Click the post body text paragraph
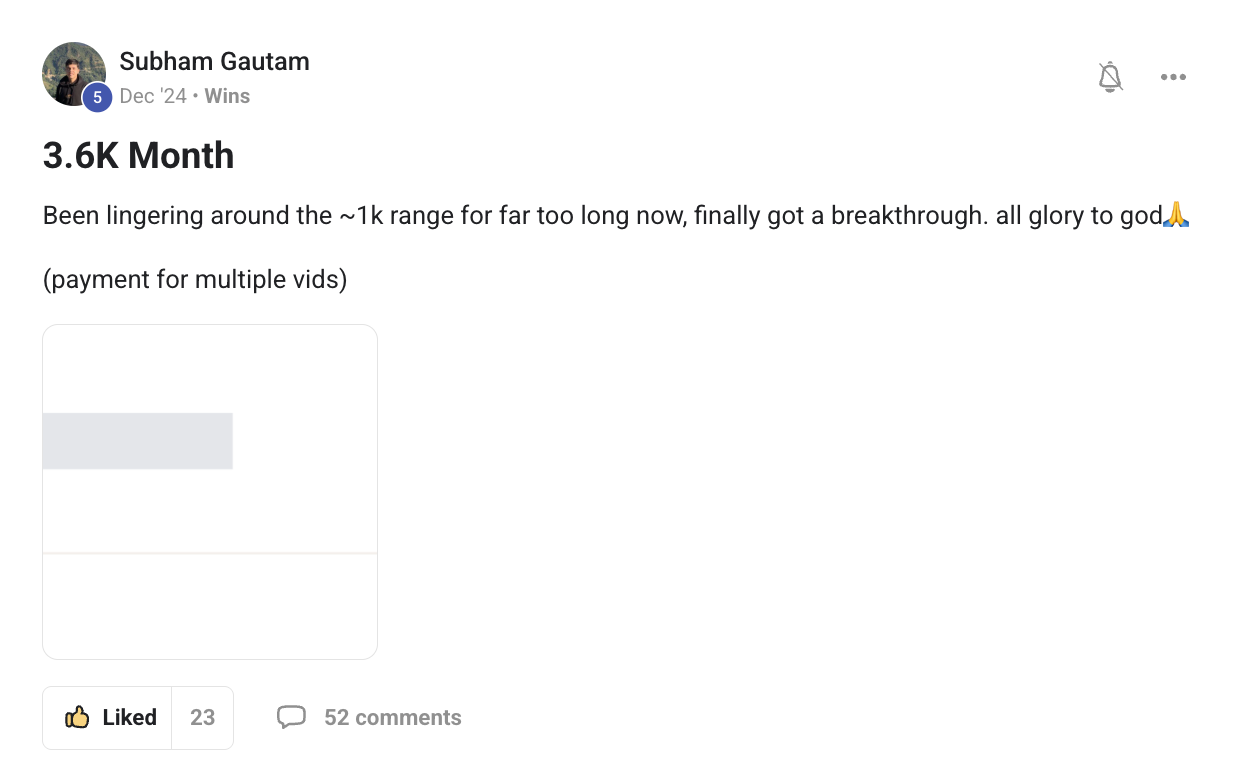Image resolution: width=1246 pixels, height=772 pixels. (x=500, y=215)
